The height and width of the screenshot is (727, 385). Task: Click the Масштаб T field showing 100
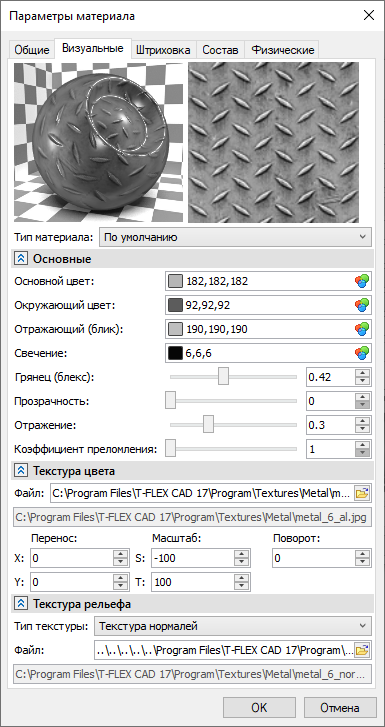pyautogui.click(x=193, y=582)
